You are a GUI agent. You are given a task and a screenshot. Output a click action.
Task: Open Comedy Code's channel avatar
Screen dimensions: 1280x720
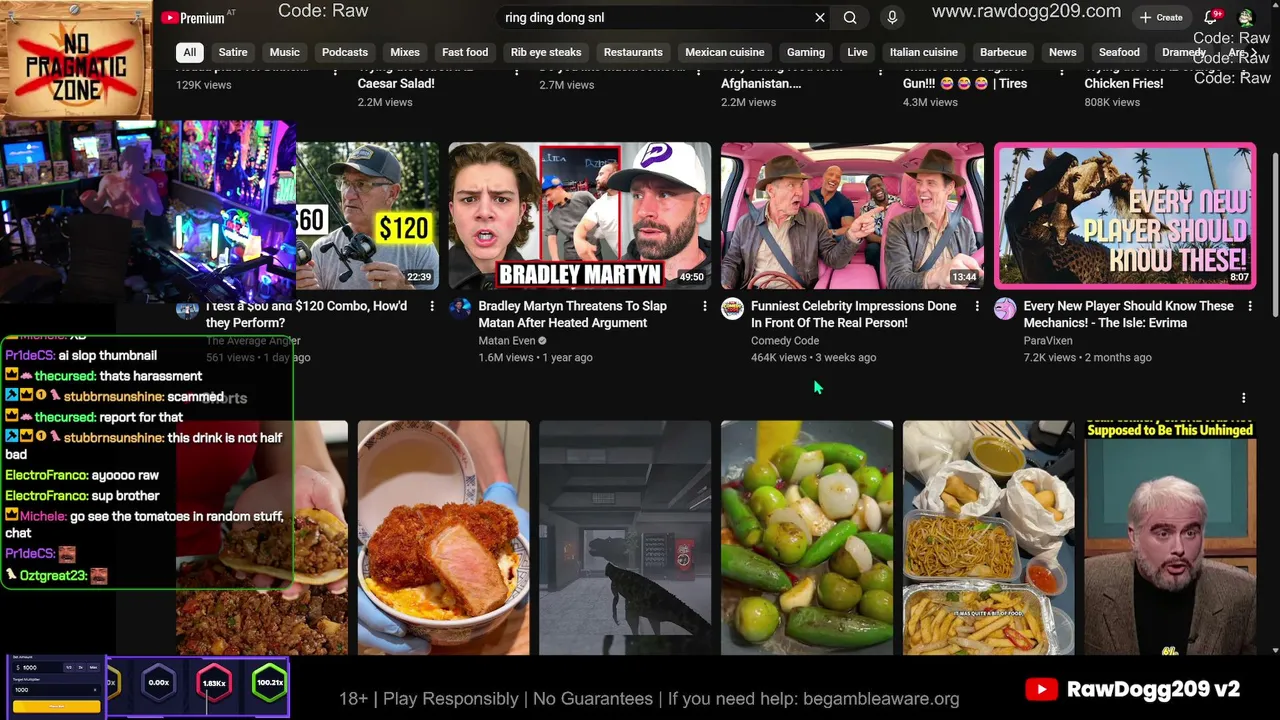pyautogui.click(x=733, y=308)
